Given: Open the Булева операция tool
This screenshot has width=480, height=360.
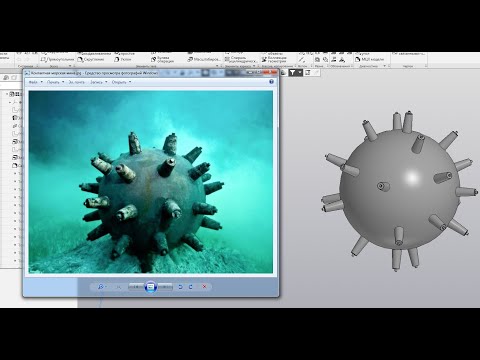Looking at the screenshot, I should (162, 59).
